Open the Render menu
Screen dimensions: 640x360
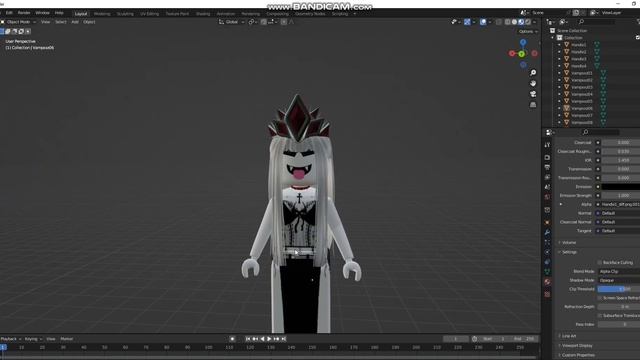pos(24,13)
